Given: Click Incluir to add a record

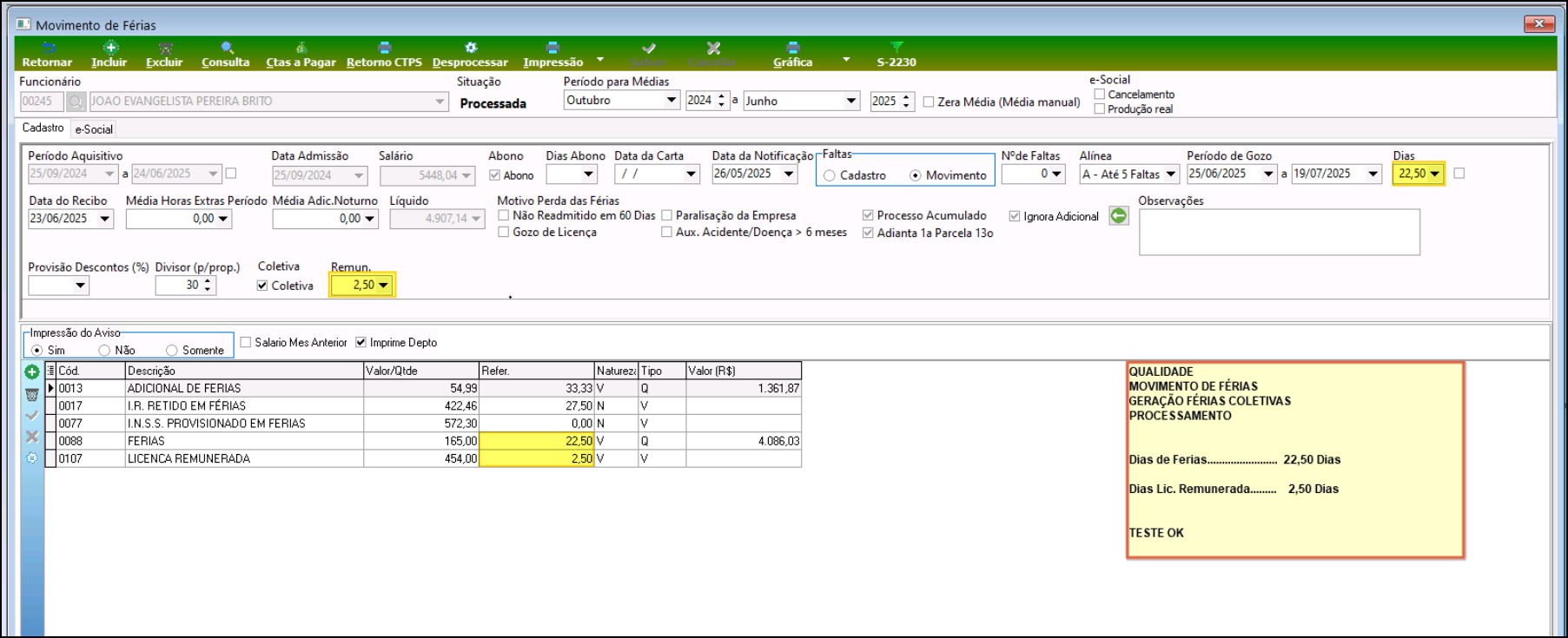Looking at the screenshot, I should click(109, 55).
